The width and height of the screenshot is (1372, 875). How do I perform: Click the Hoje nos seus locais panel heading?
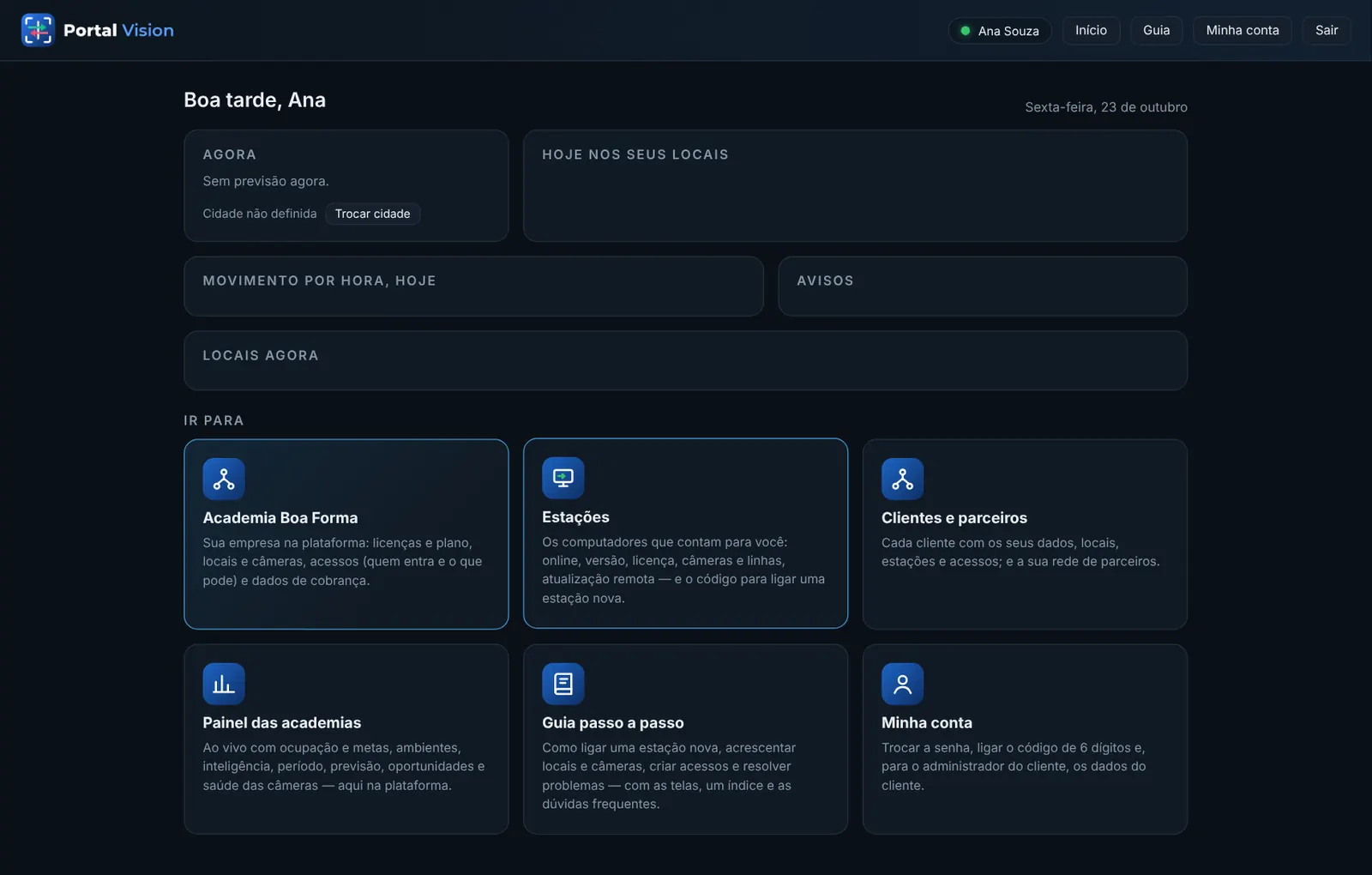click(635, 154)
